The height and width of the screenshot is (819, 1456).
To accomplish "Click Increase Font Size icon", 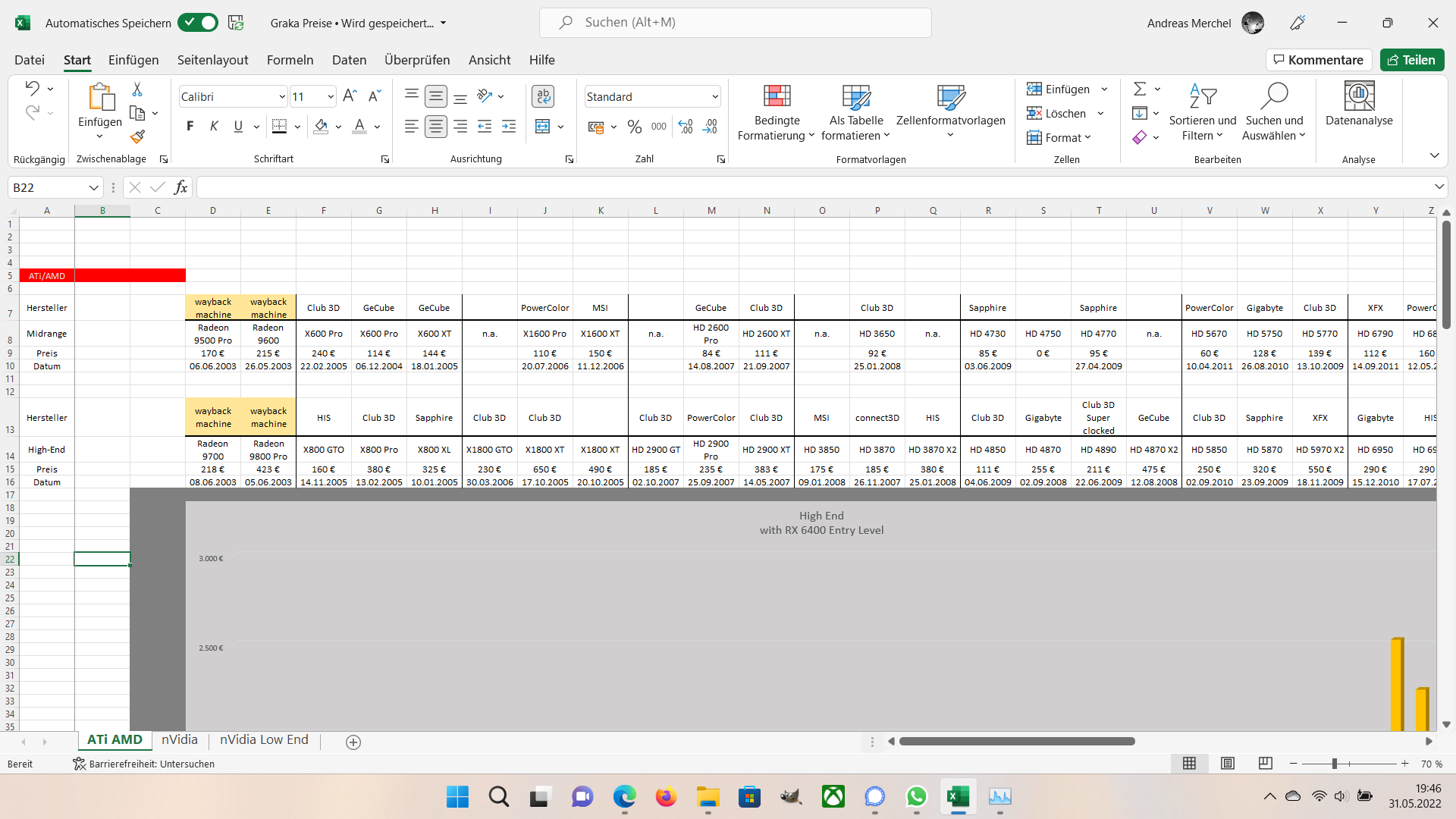I will [x=350, y=96].
